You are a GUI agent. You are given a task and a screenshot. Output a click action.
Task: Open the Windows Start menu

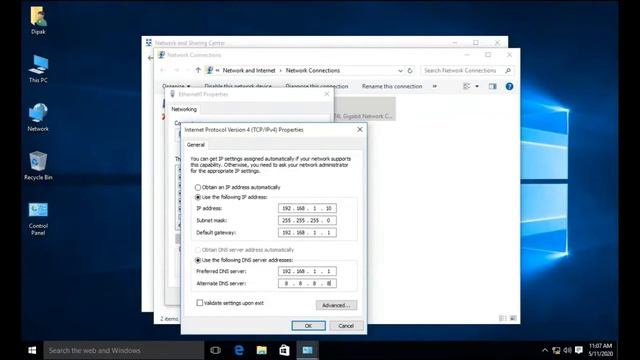coord(32,350)
